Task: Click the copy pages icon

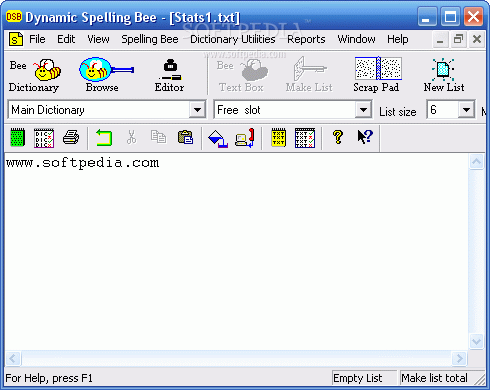Action: (158, 137)
